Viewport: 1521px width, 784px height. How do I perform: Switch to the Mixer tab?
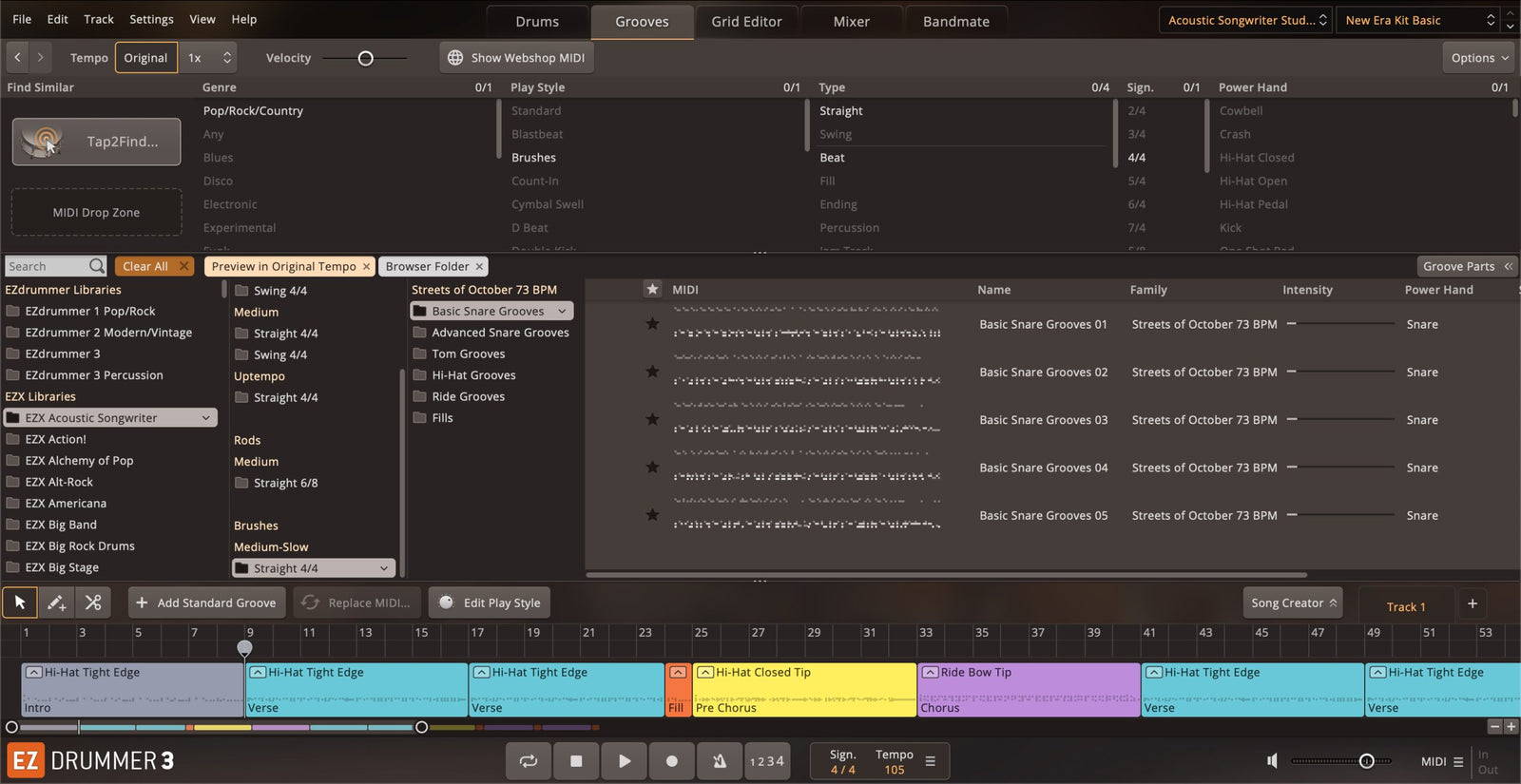[851, 21]
